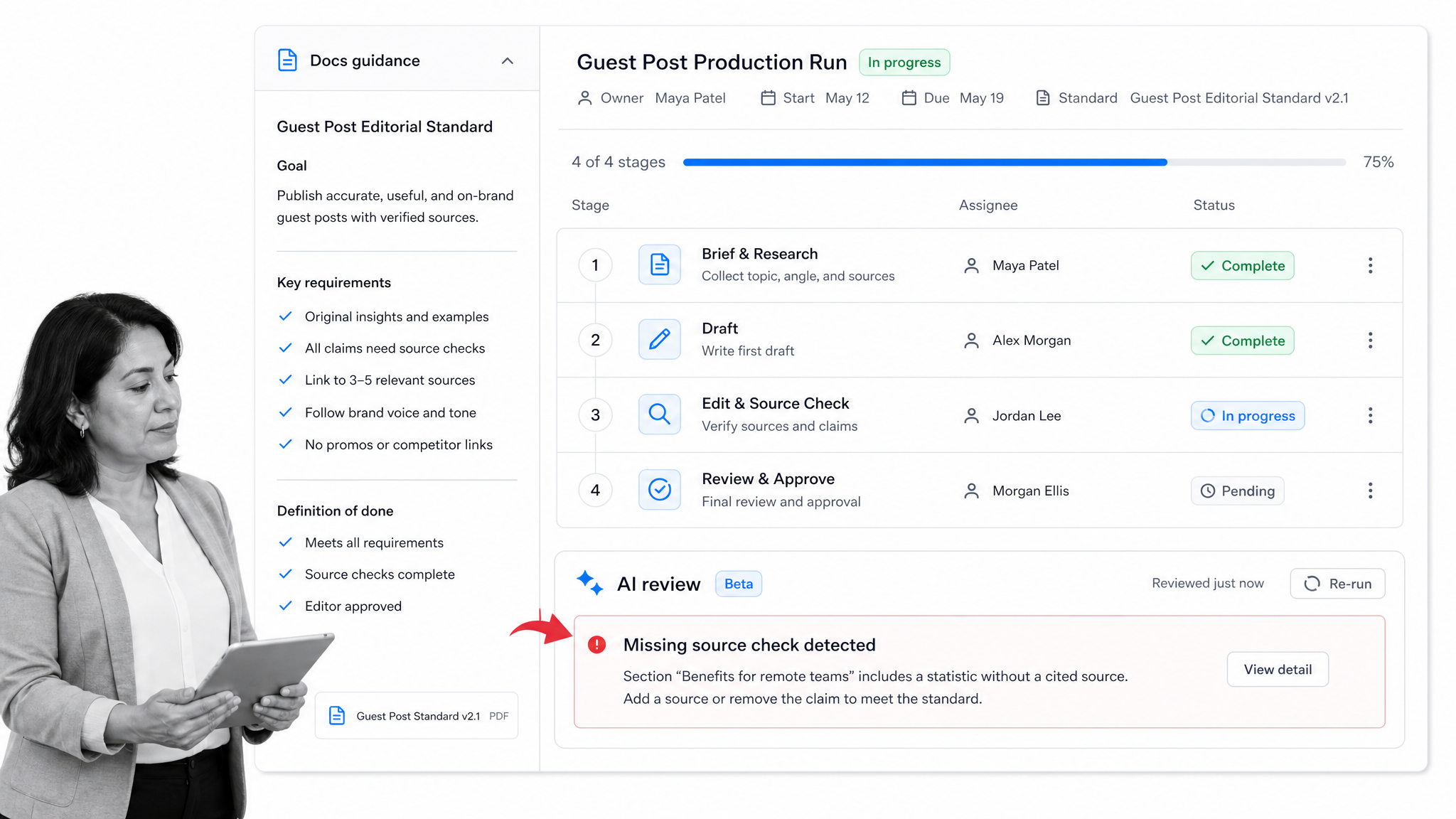This screenshot has height=819, width=1456.
Task: Click the Missing source check detected heading
Action: pos(749,645)
